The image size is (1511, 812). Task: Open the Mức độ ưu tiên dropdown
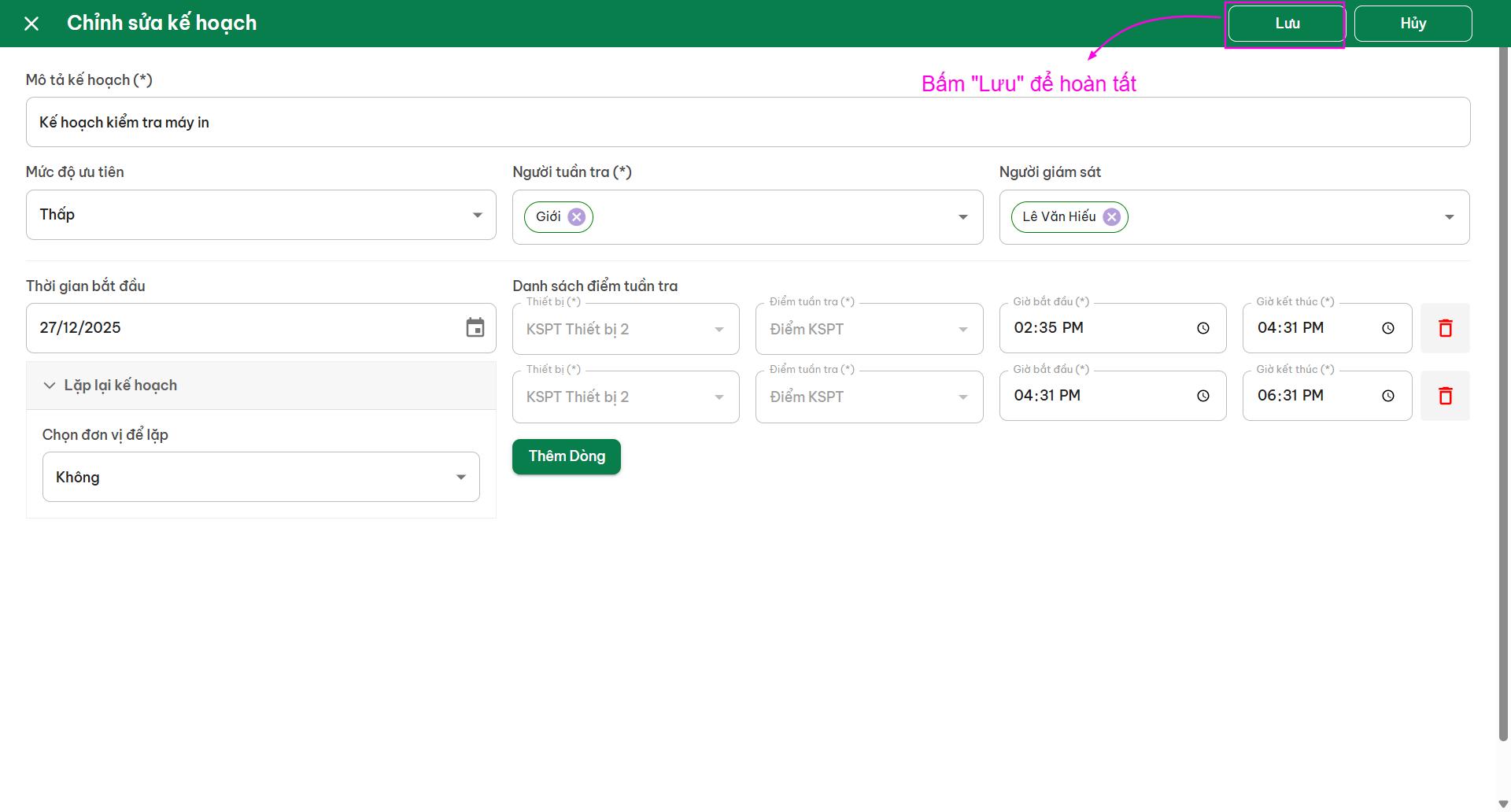point(477,216)
